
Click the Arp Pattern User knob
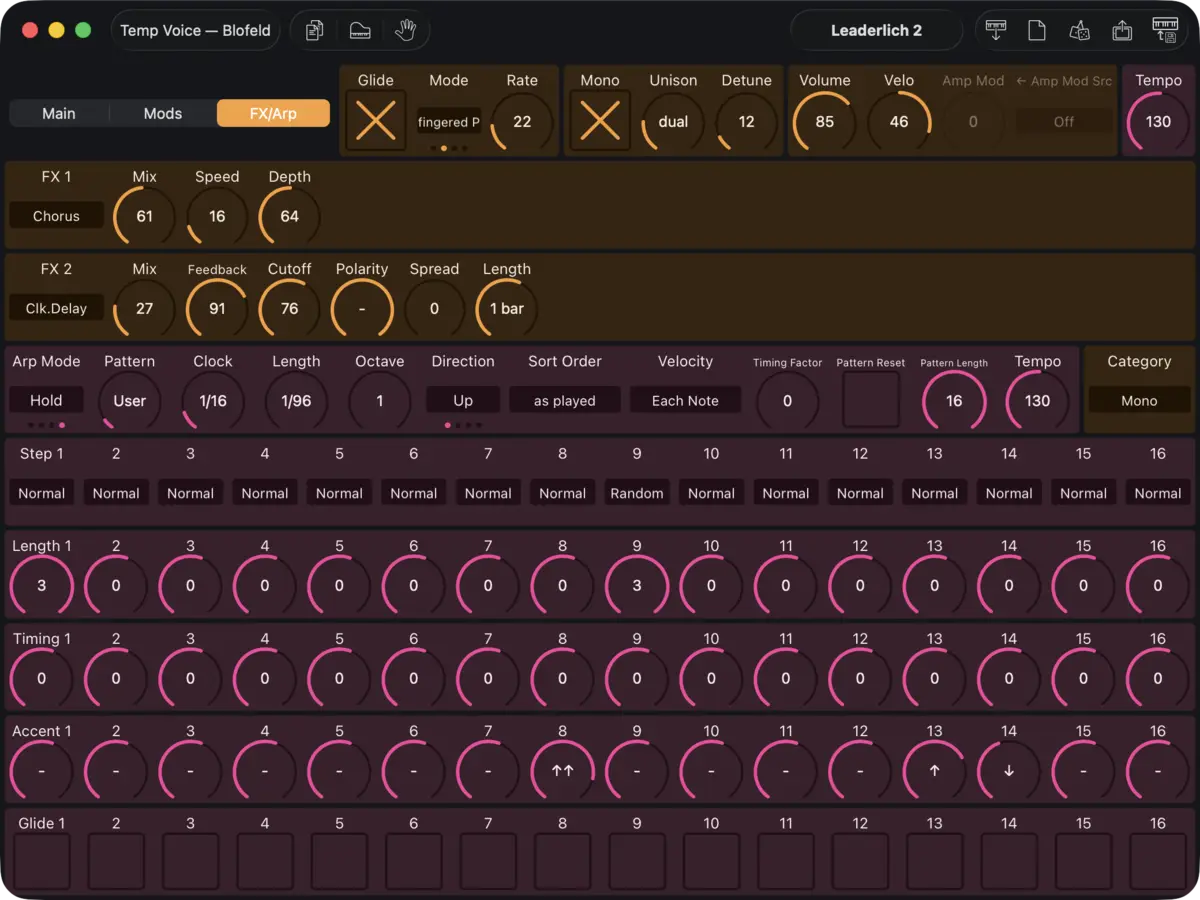pos(130,401)
